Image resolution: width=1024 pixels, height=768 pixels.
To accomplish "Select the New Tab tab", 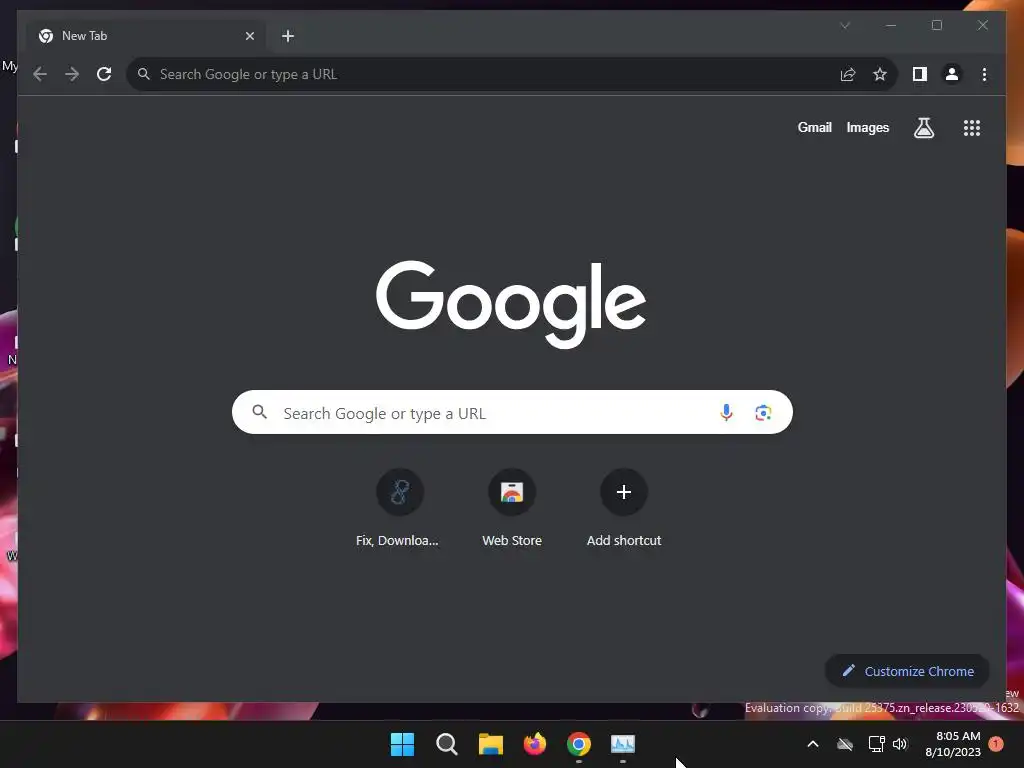I will coord(146,36).
